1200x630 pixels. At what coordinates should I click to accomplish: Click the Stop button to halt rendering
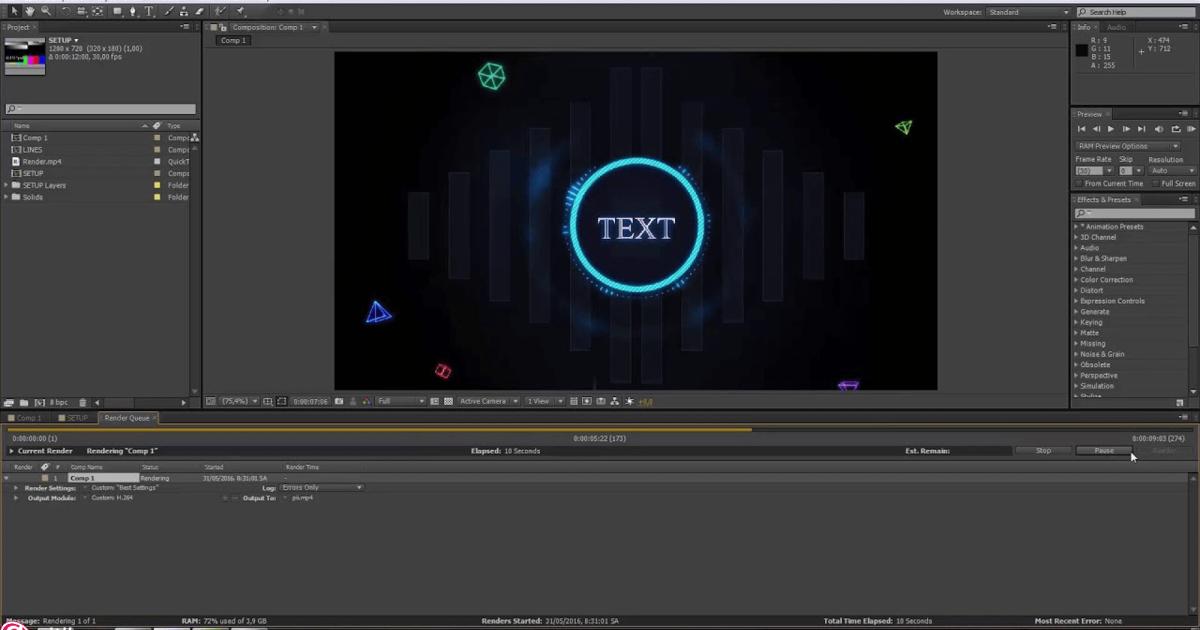click(1042, 451)
